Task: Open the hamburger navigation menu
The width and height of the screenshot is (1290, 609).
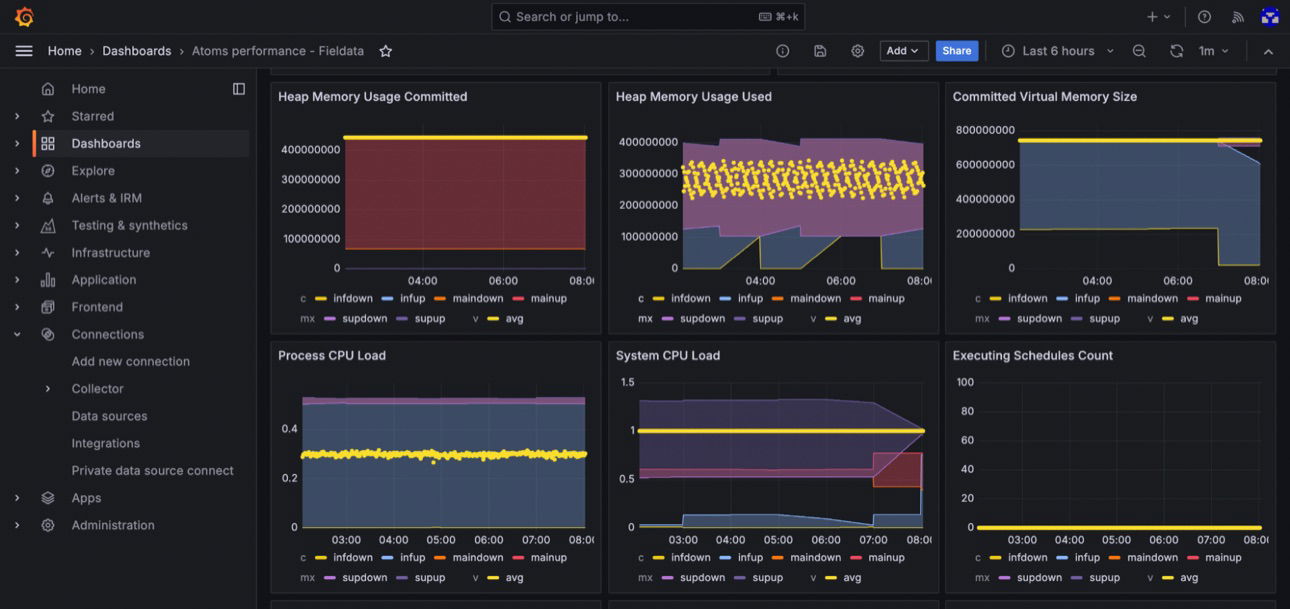Action: 24,51
